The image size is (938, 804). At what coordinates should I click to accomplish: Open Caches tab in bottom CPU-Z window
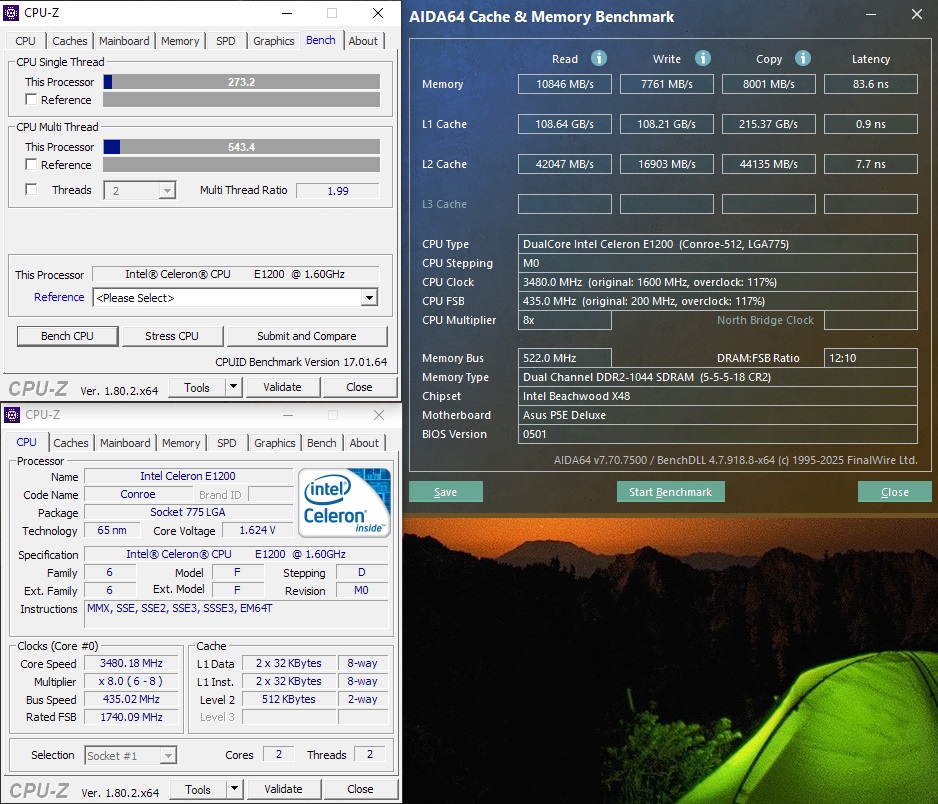click(71, 443)
